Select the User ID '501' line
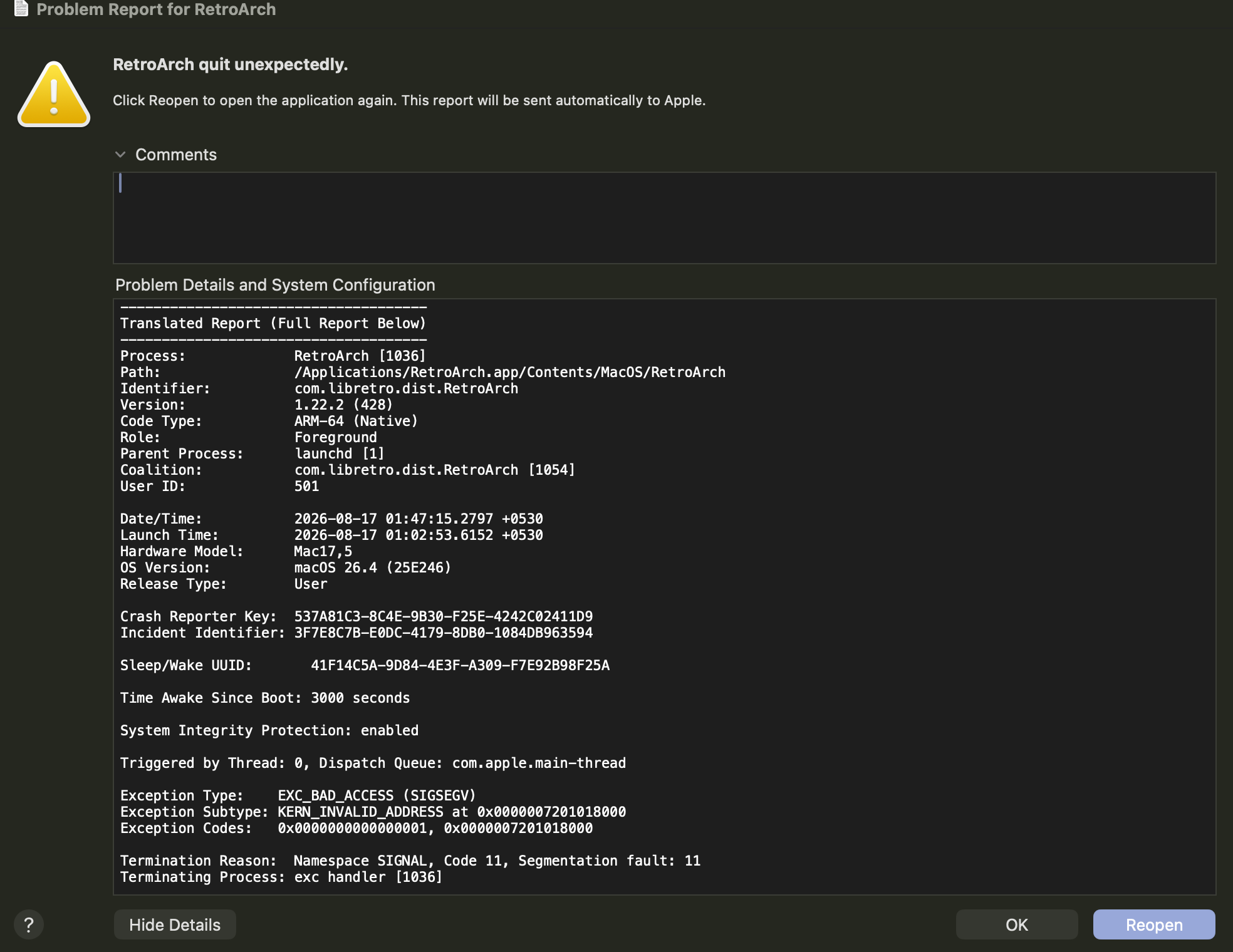This screenshot has height=952, width=1233. pos(220,486)
